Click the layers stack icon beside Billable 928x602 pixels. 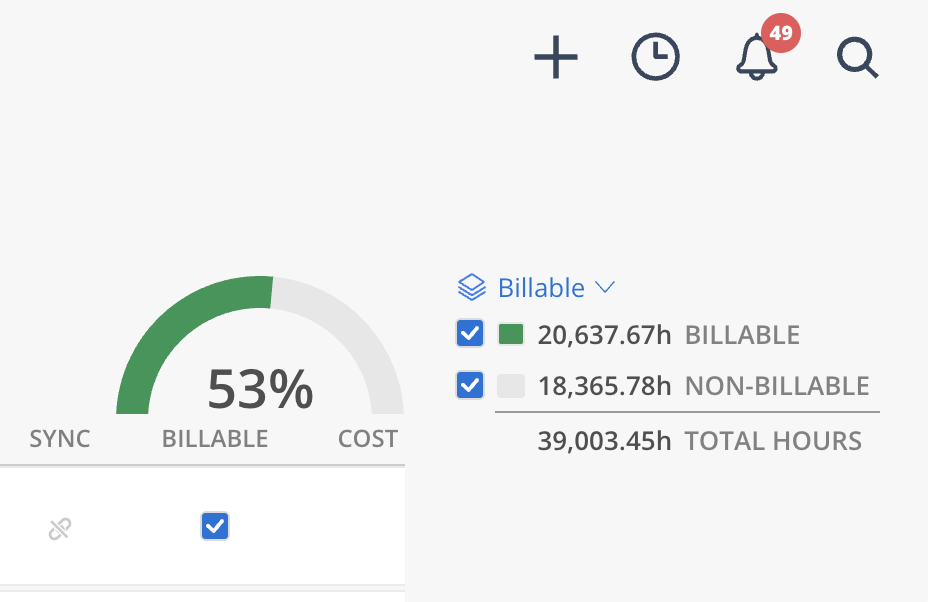(x=471, y=288)
